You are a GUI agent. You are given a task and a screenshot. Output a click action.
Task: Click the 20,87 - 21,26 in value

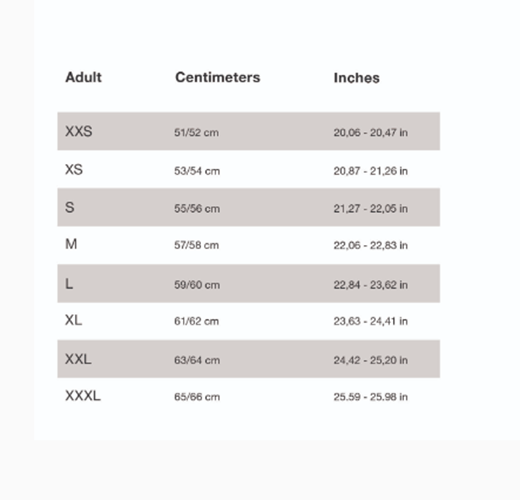[x=371, y=171]
